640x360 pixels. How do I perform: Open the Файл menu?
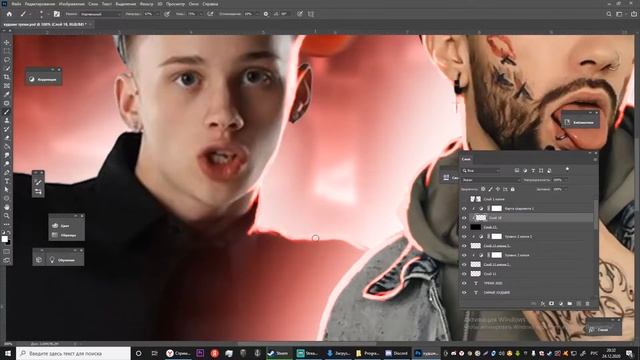(x=16, y=4)
